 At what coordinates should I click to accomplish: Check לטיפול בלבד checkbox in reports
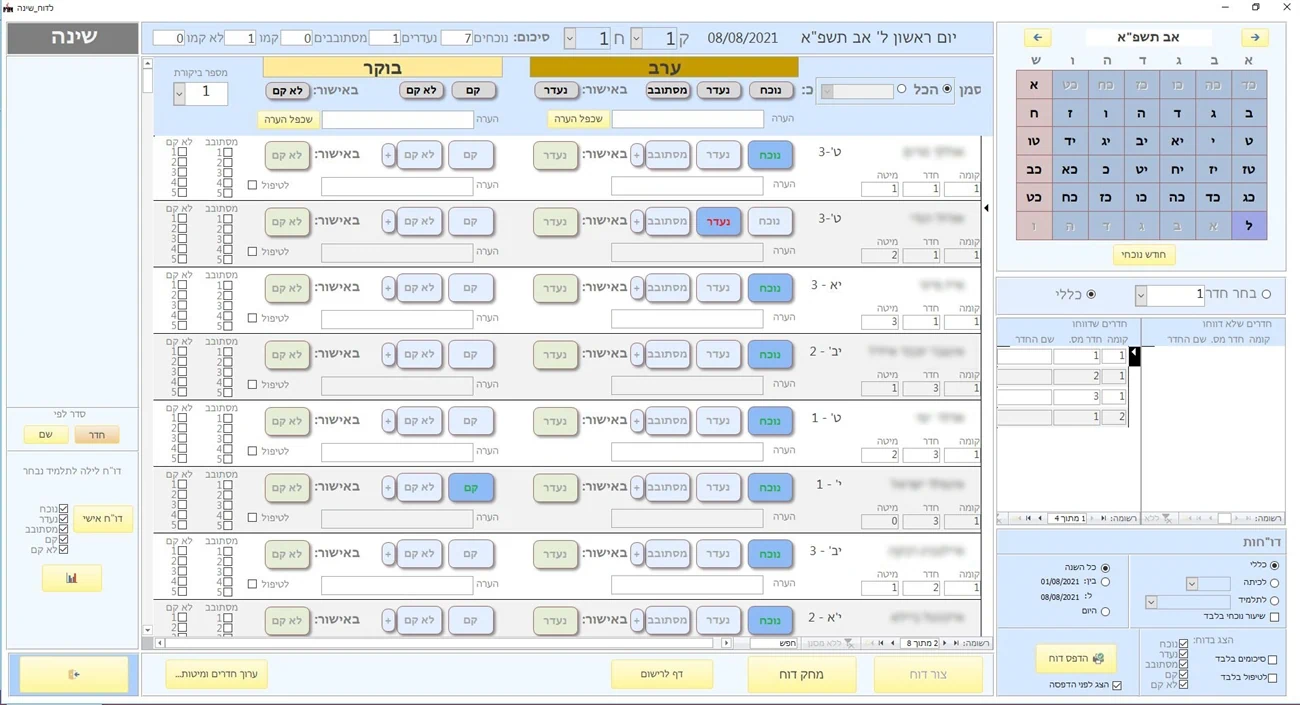[1272, 677]
